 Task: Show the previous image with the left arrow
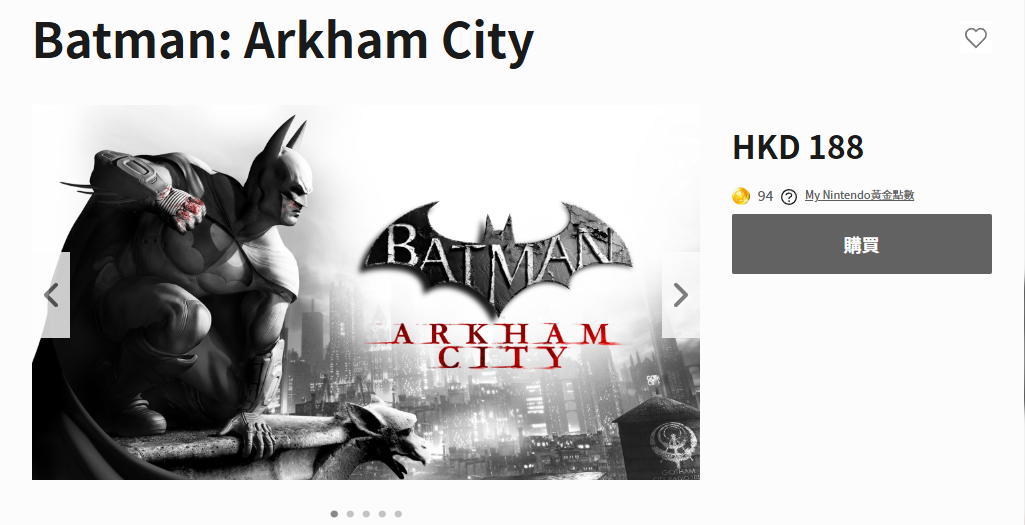tap(52, 295)
